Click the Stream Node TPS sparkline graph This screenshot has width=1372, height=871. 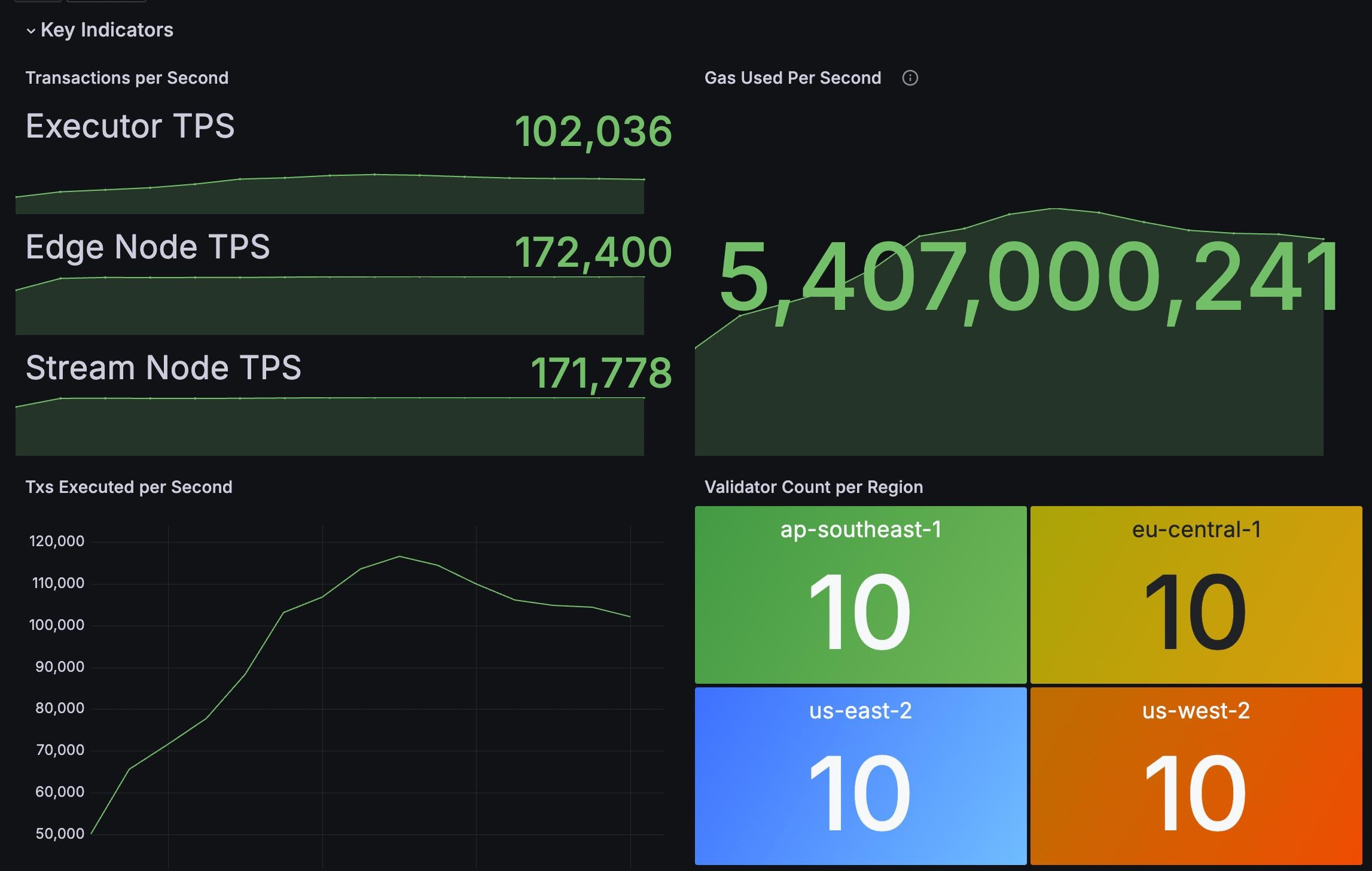tap(330, 426)
